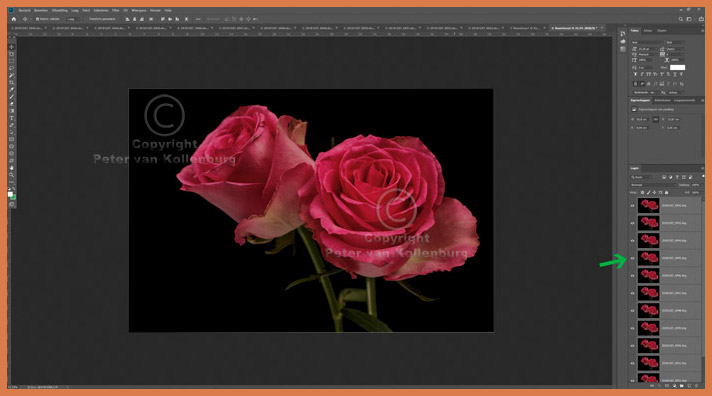The image size is (712, 396).
Task: Create a new group using folder icon
Action: [x=682, y=386]
